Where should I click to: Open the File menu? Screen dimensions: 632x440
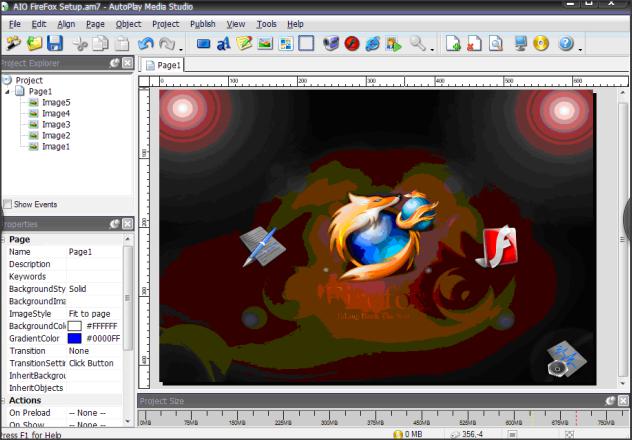[15, 24]
